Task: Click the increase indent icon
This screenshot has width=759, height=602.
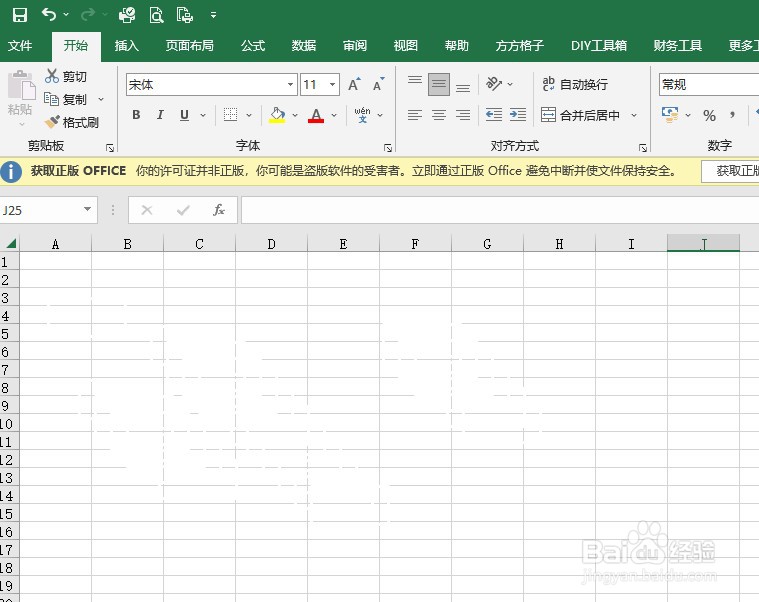Action: click(x=517, y=115)
